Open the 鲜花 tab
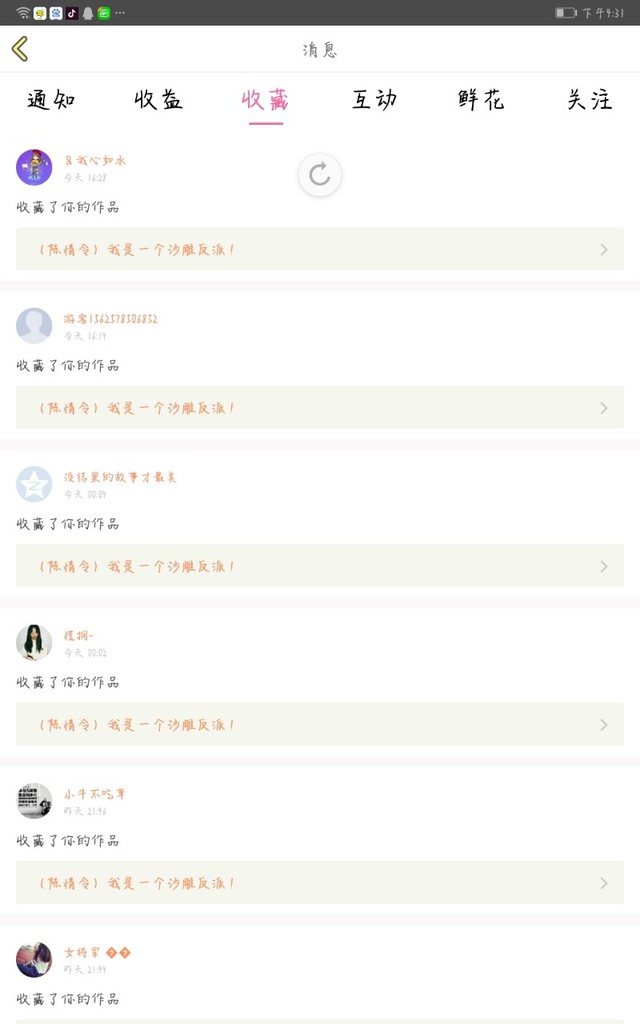The image size is (640, 1024). (481, 100)
